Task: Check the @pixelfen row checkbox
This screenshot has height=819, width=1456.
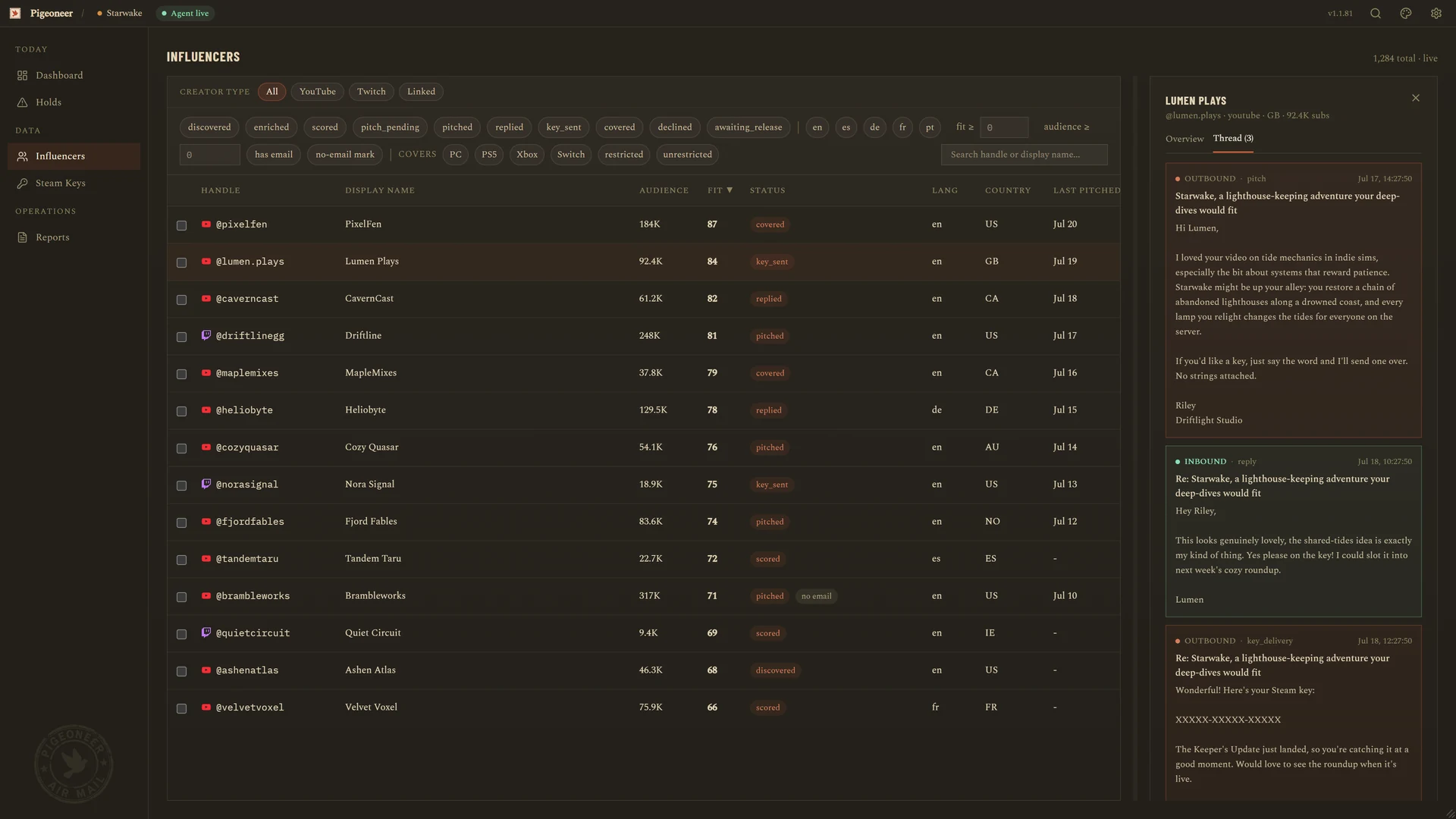Action: (x=182, y=225)
